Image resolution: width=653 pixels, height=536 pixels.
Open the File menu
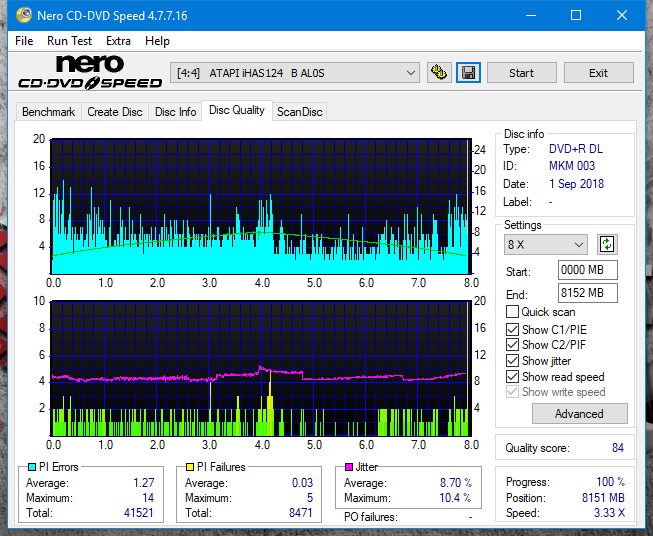(24, 41)
